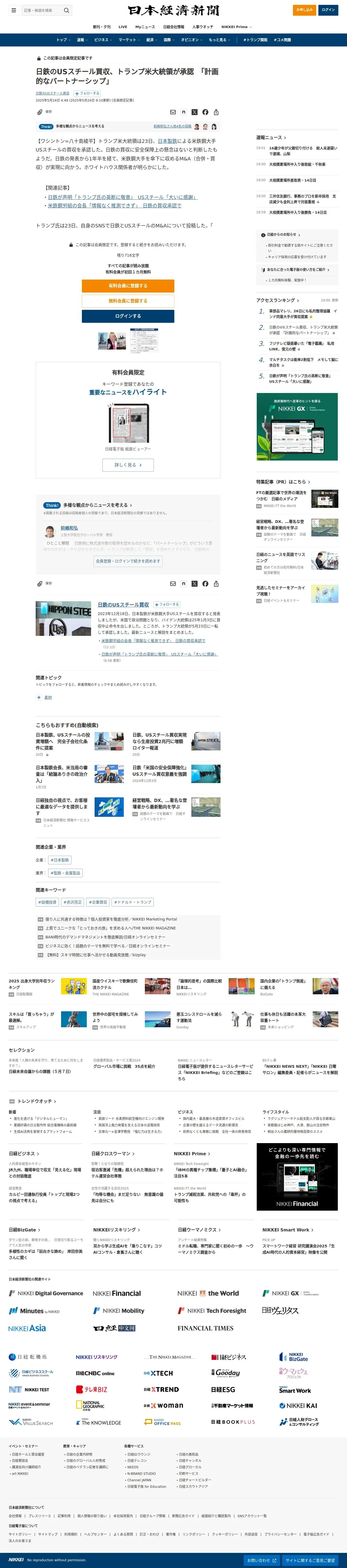The height and width of the screenshot is (1568, 347).
Task: Click the blue ログインする button
Action: coord(128,316)
